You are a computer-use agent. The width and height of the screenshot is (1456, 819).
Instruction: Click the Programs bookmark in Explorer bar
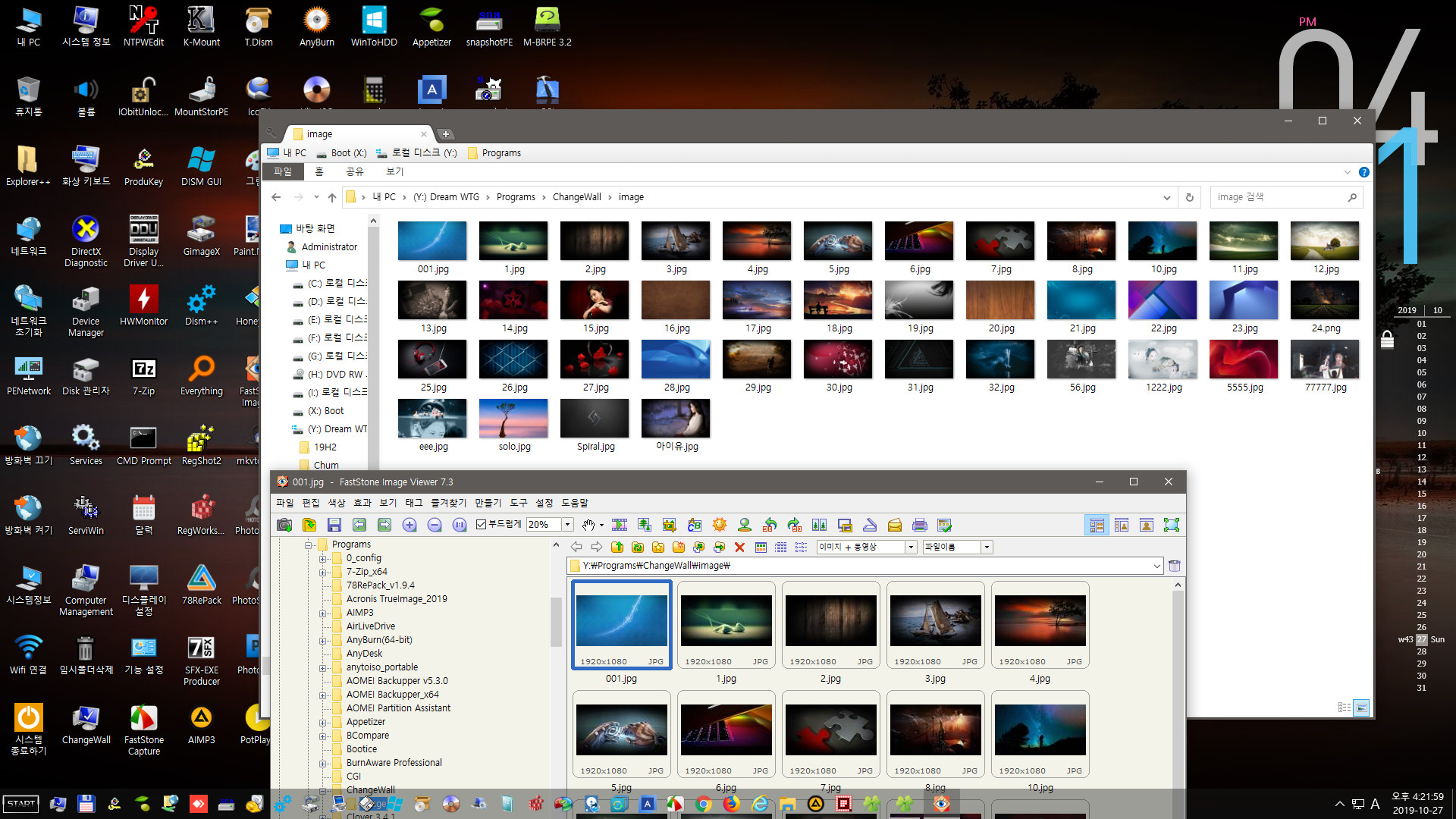tap(494, 153)
